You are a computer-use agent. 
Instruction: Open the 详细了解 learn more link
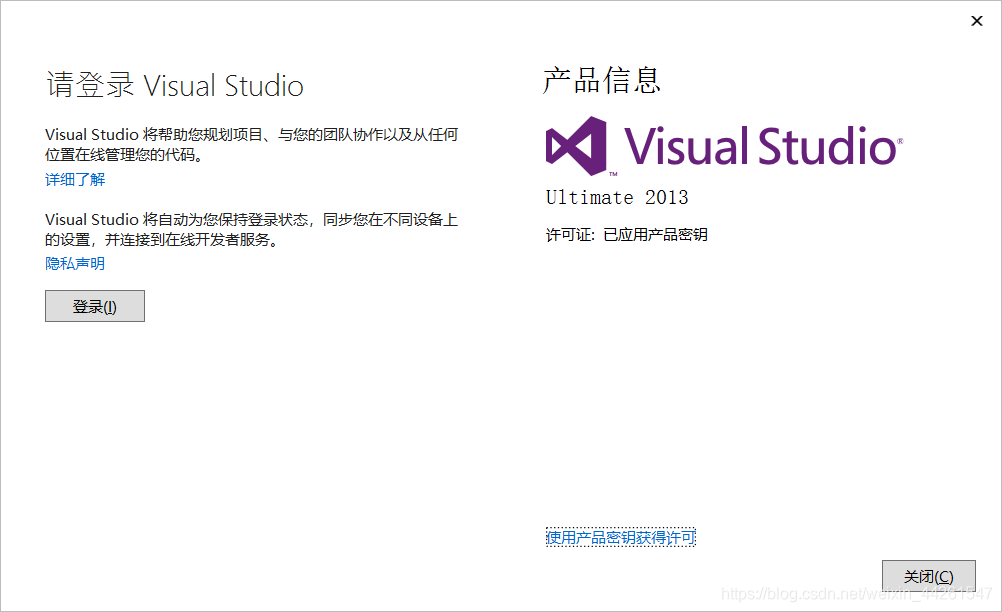[75, 180]
